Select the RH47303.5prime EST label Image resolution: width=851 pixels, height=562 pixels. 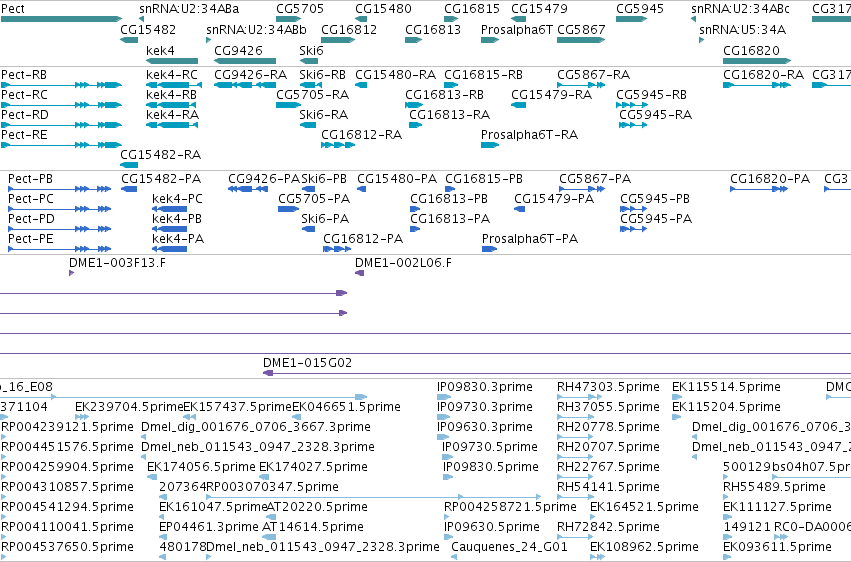pyautogui.click(x=608, y=387)
